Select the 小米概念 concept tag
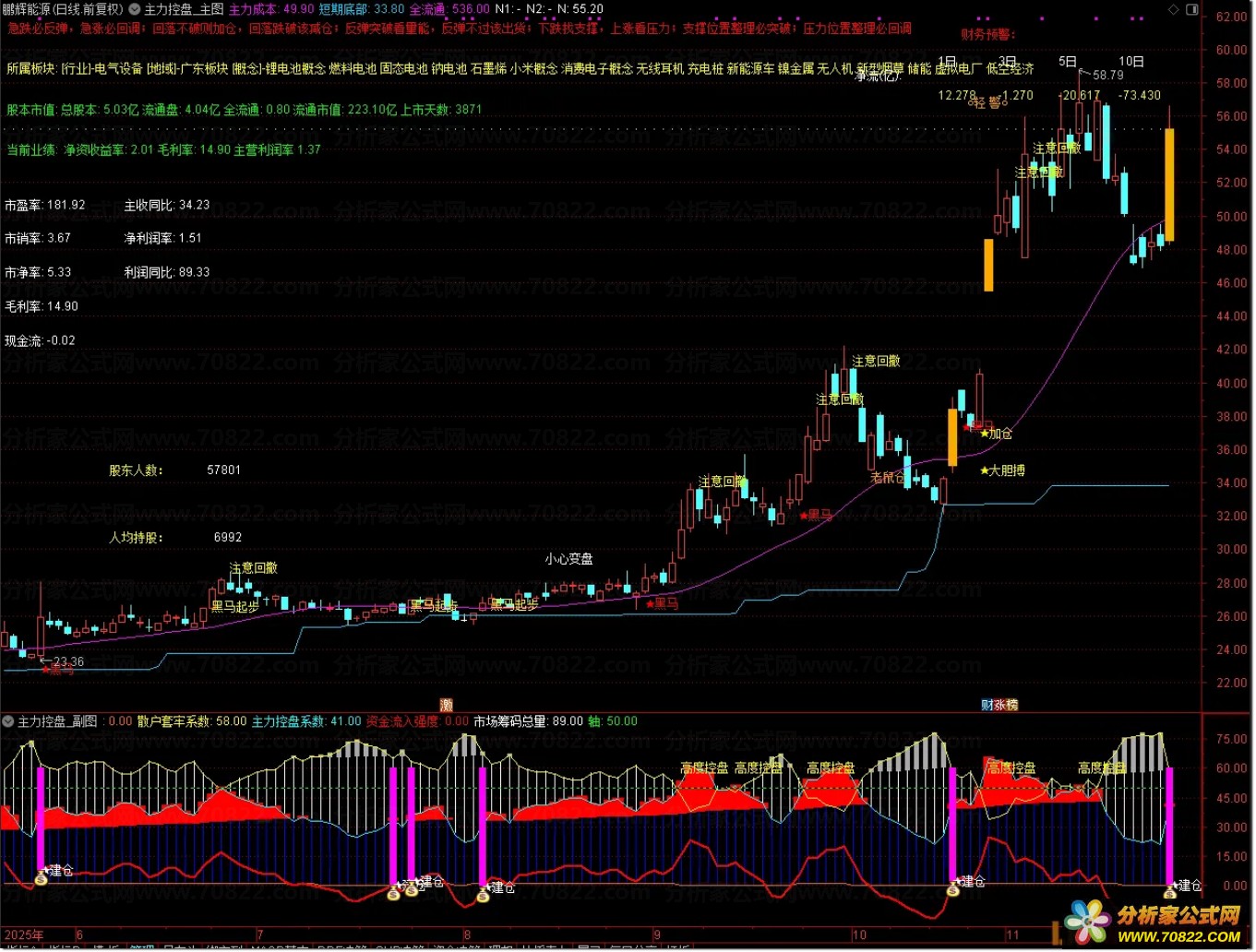Image resolution: width=1256 pixels, height=952 pixels. point(533,68)
